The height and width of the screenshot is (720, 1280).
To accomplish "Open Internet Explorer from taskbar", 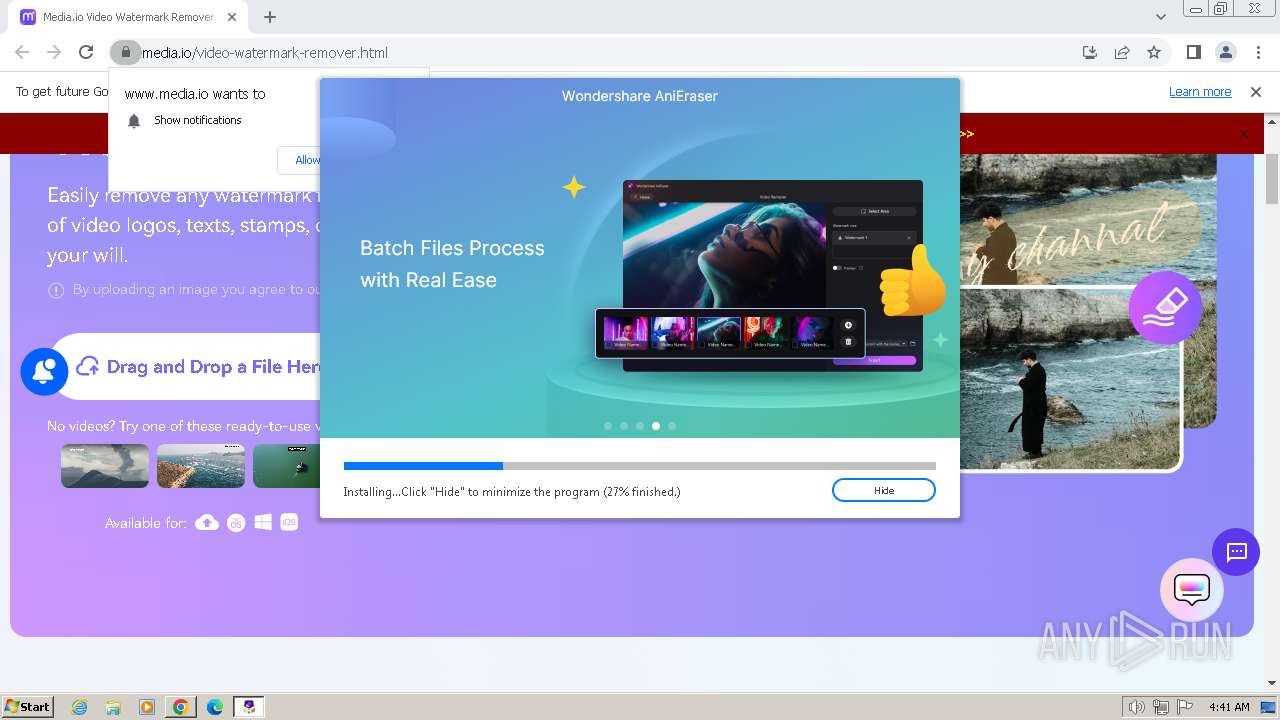I will pyautogui.click(x=79, y=707).
